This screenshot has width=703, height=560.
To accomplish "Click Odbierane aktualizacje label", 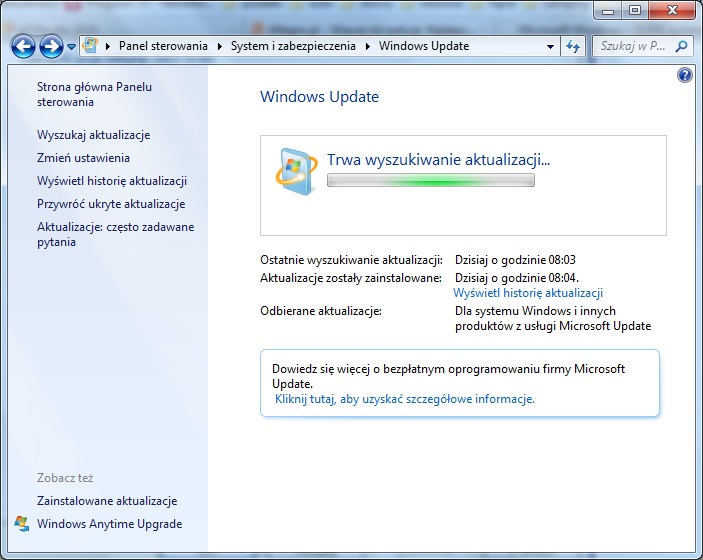I will 321,311.
